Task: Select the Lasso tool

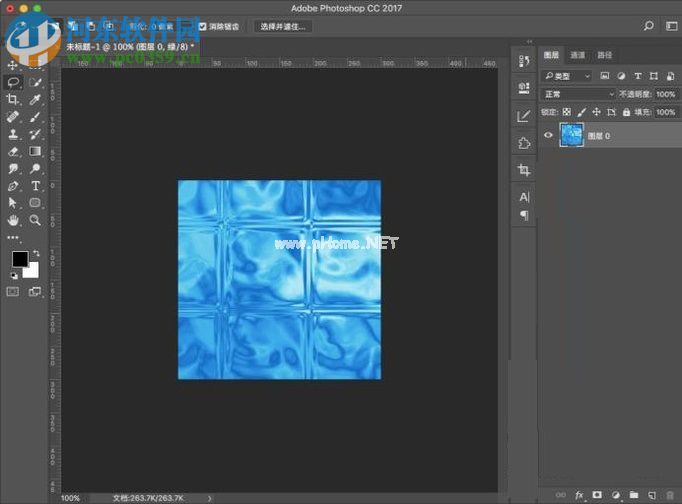Action: tap(13, 82)
